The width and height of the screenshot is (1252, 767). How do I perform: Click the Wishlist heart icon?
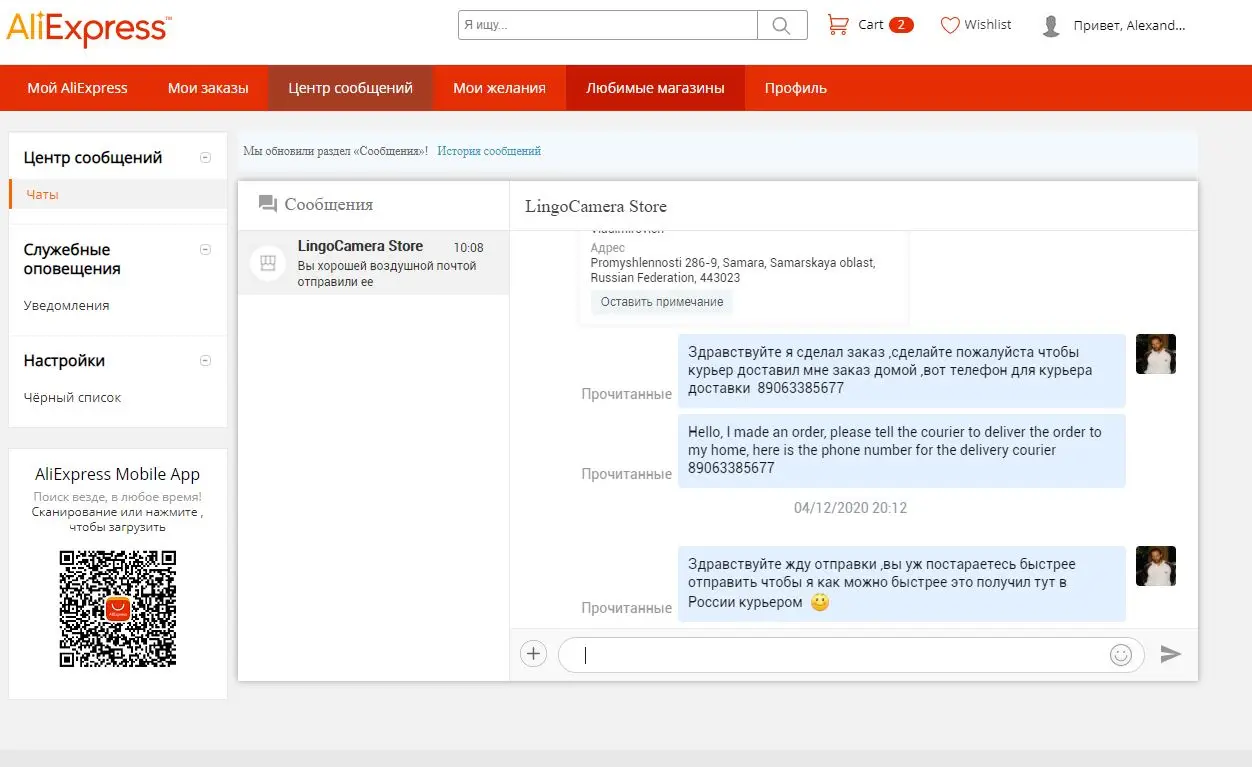pos(950,25)
